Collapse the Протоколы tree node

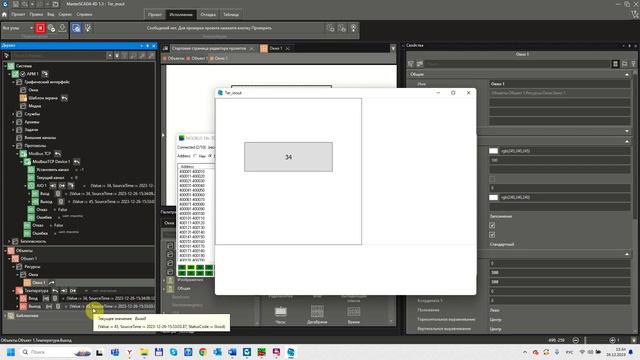click(13, 146)
